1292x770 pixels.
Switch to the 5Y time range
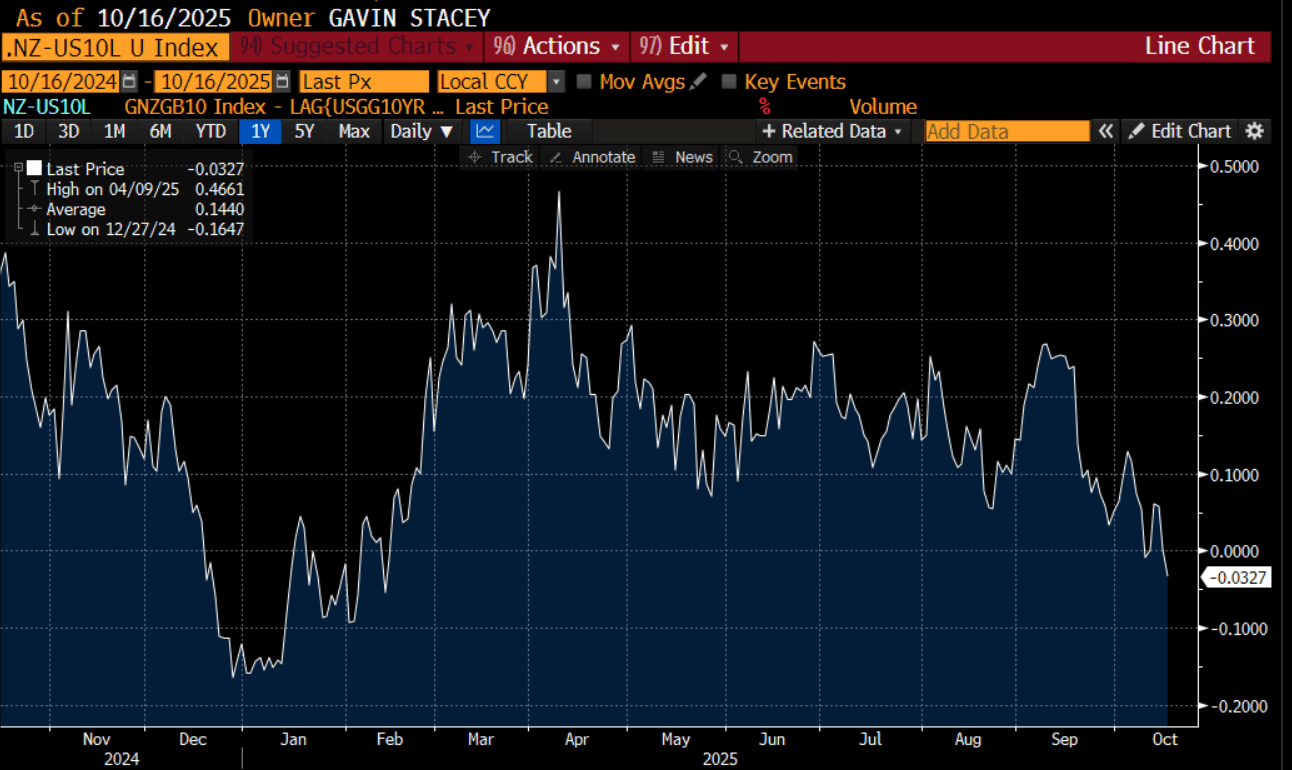click(306, 131)
